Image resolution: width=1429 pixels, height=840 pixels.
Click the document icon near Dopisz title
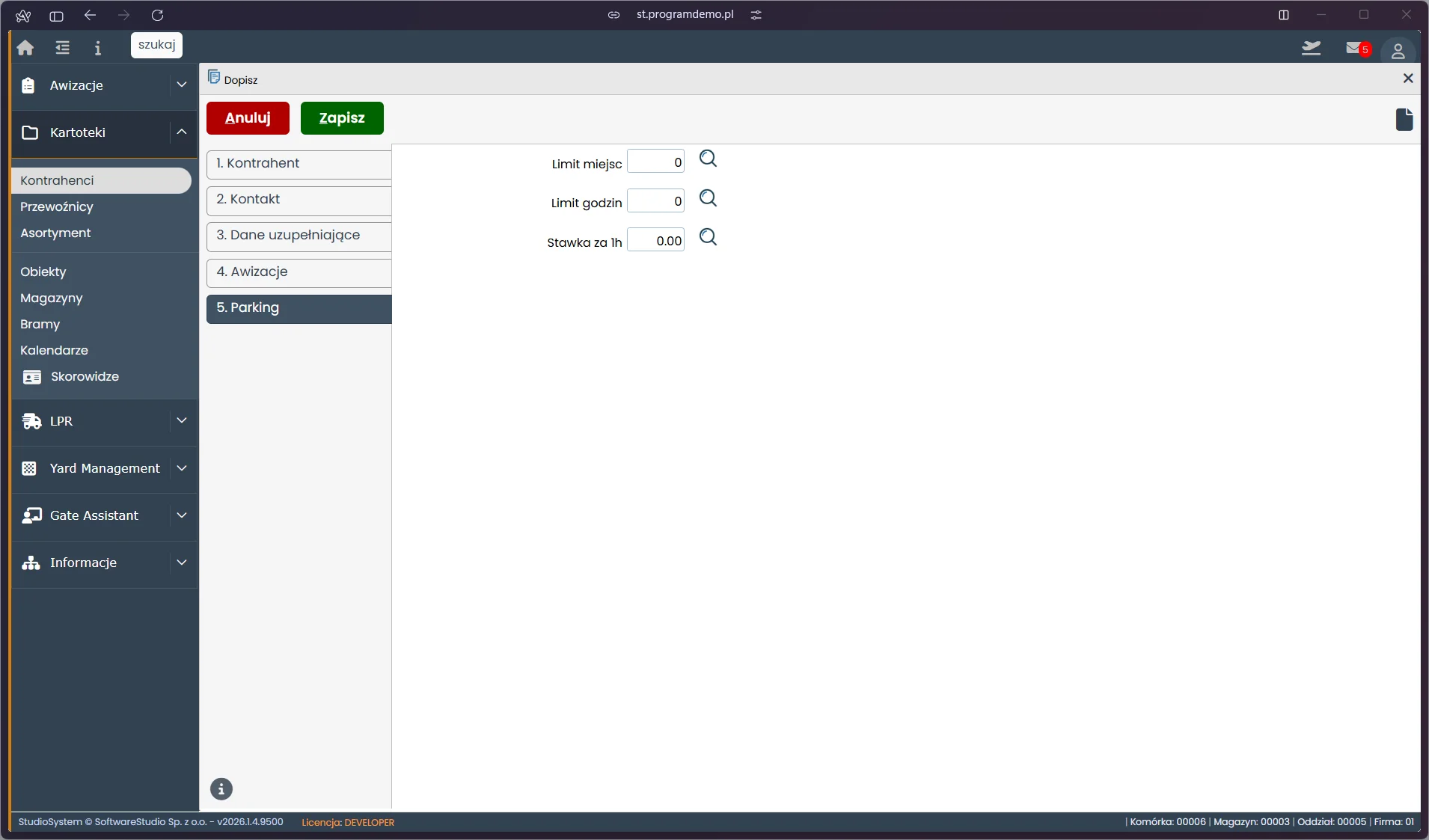click(214, 77)
